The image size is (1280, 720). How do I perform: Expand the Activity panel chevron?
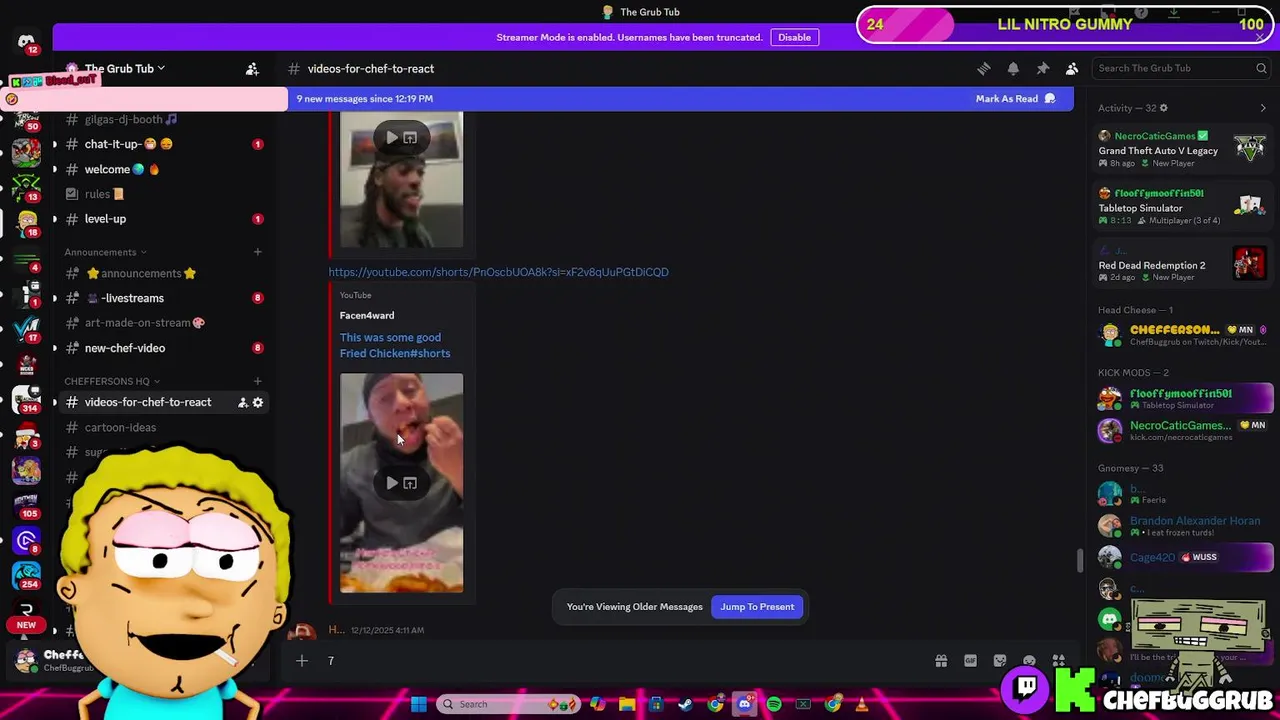[1263, 108]
